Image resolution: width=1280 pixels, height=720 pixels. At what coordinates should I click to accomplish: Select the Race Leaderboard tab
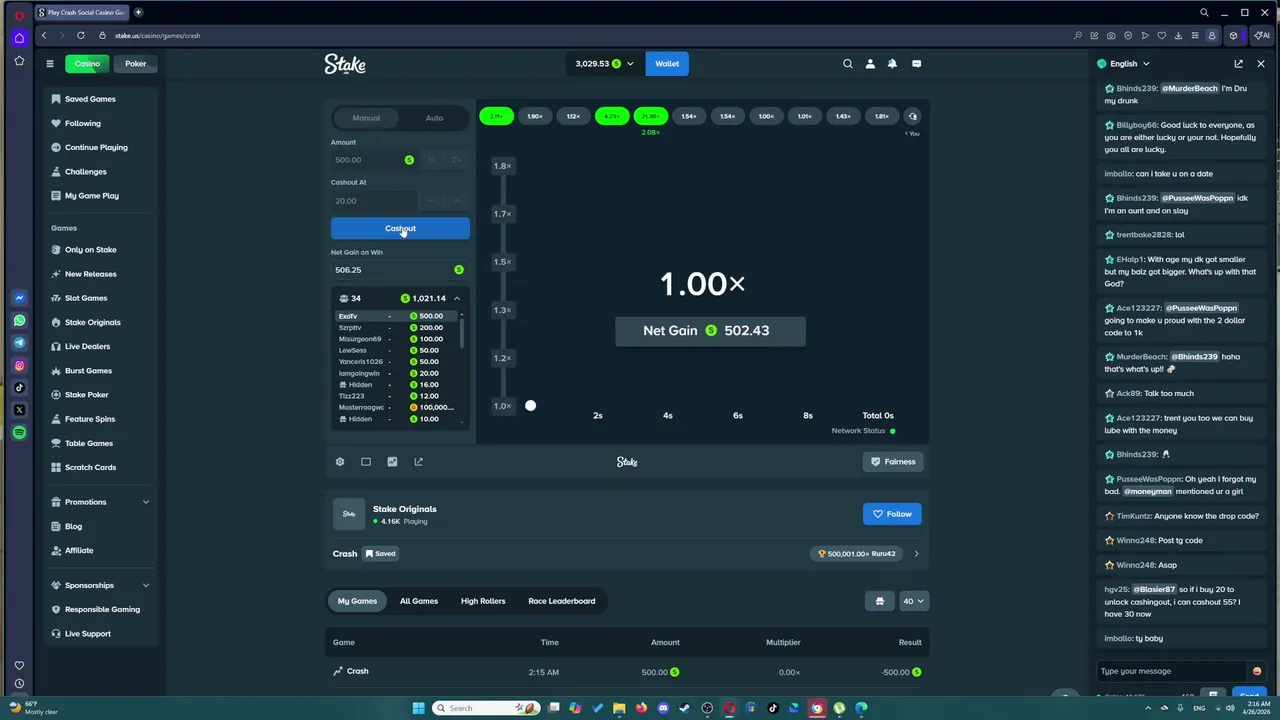pyautogui.click(x=562, y=601)
